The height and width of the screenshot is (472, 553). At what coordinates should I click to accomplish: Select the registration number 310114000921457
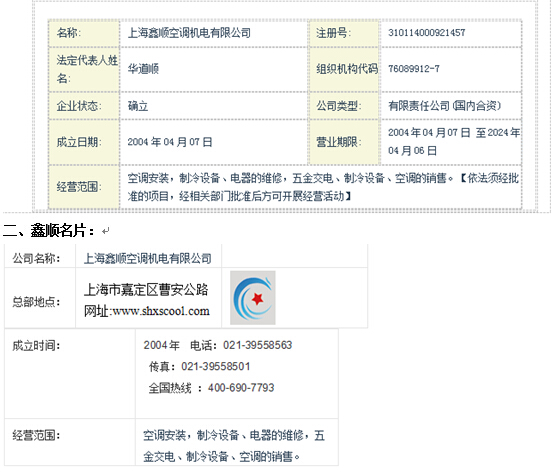[x=426, y=33]
